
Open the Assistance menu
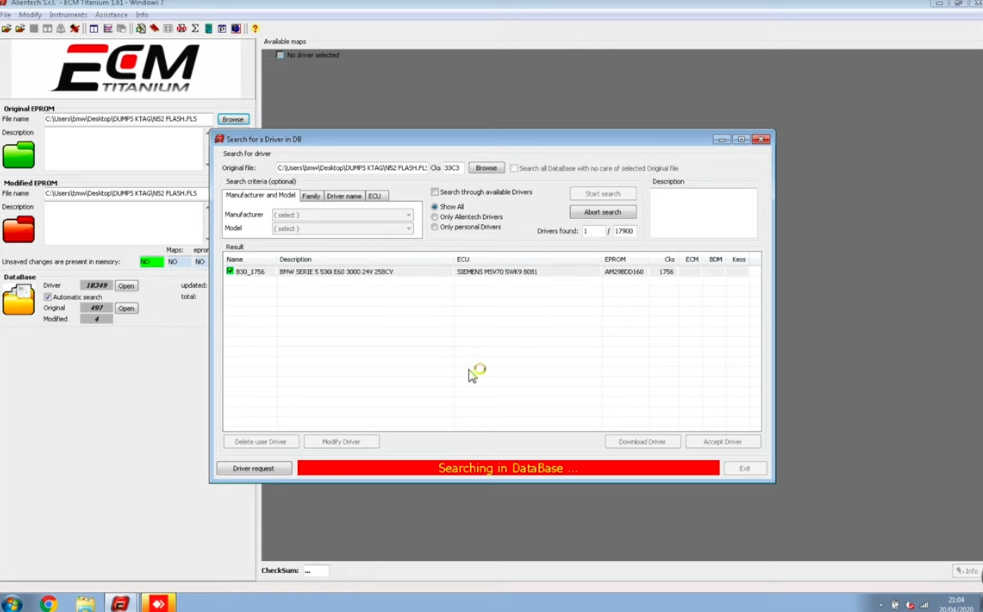coord(111,14)
